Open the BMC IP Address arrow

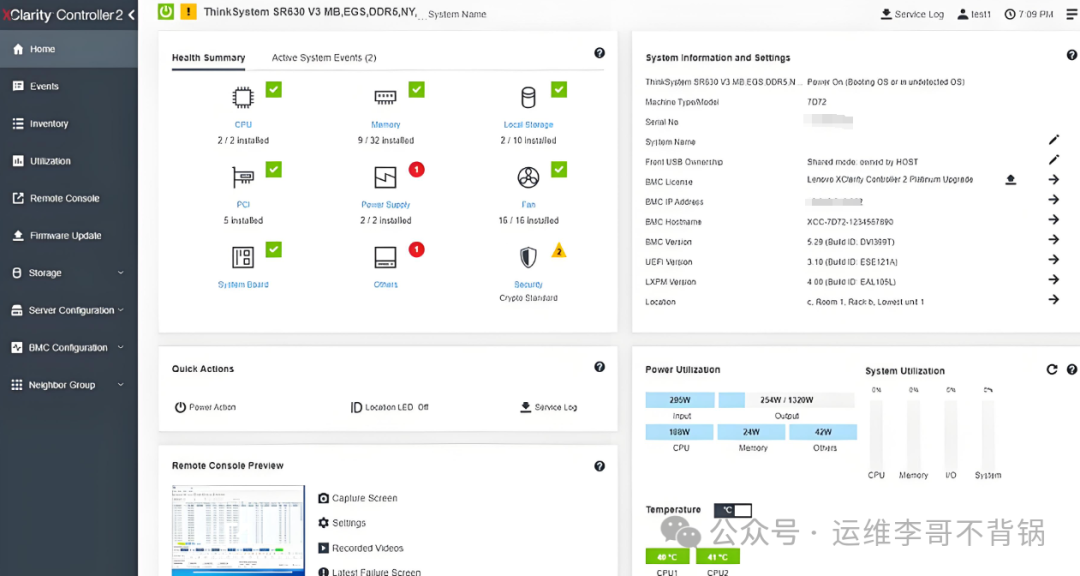click(x=1053, y=200)
